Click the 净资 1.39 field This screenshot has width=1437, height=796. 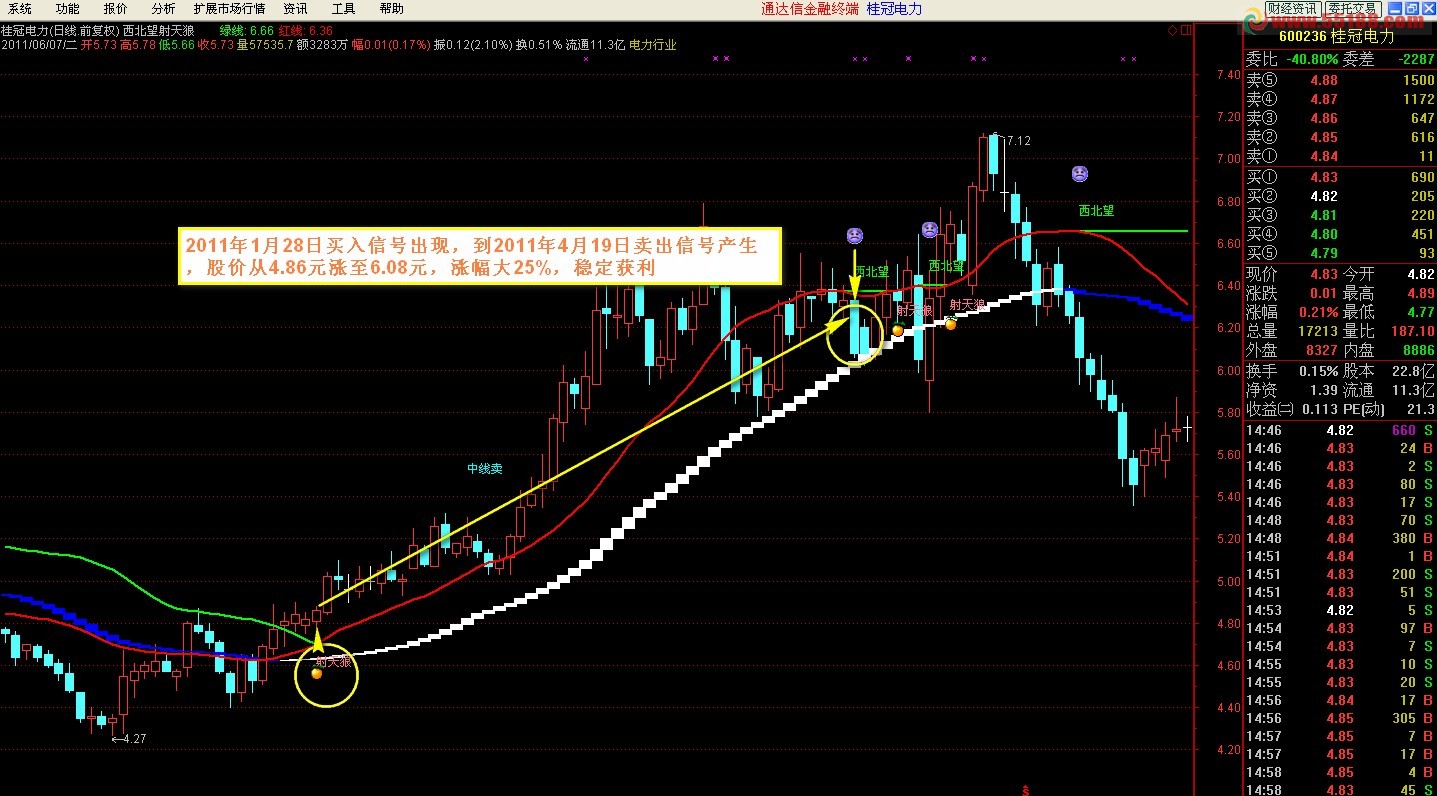coord(1291,390)
